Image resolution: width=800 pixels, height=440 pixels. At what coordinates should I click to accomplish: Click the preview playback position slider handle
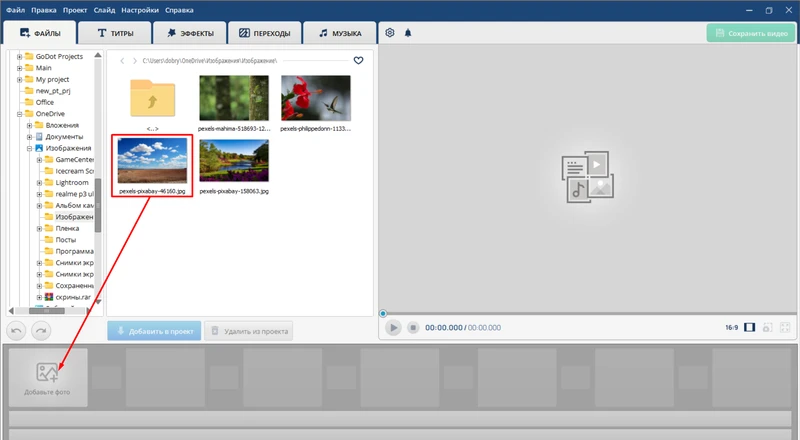[x=383, y=314]
